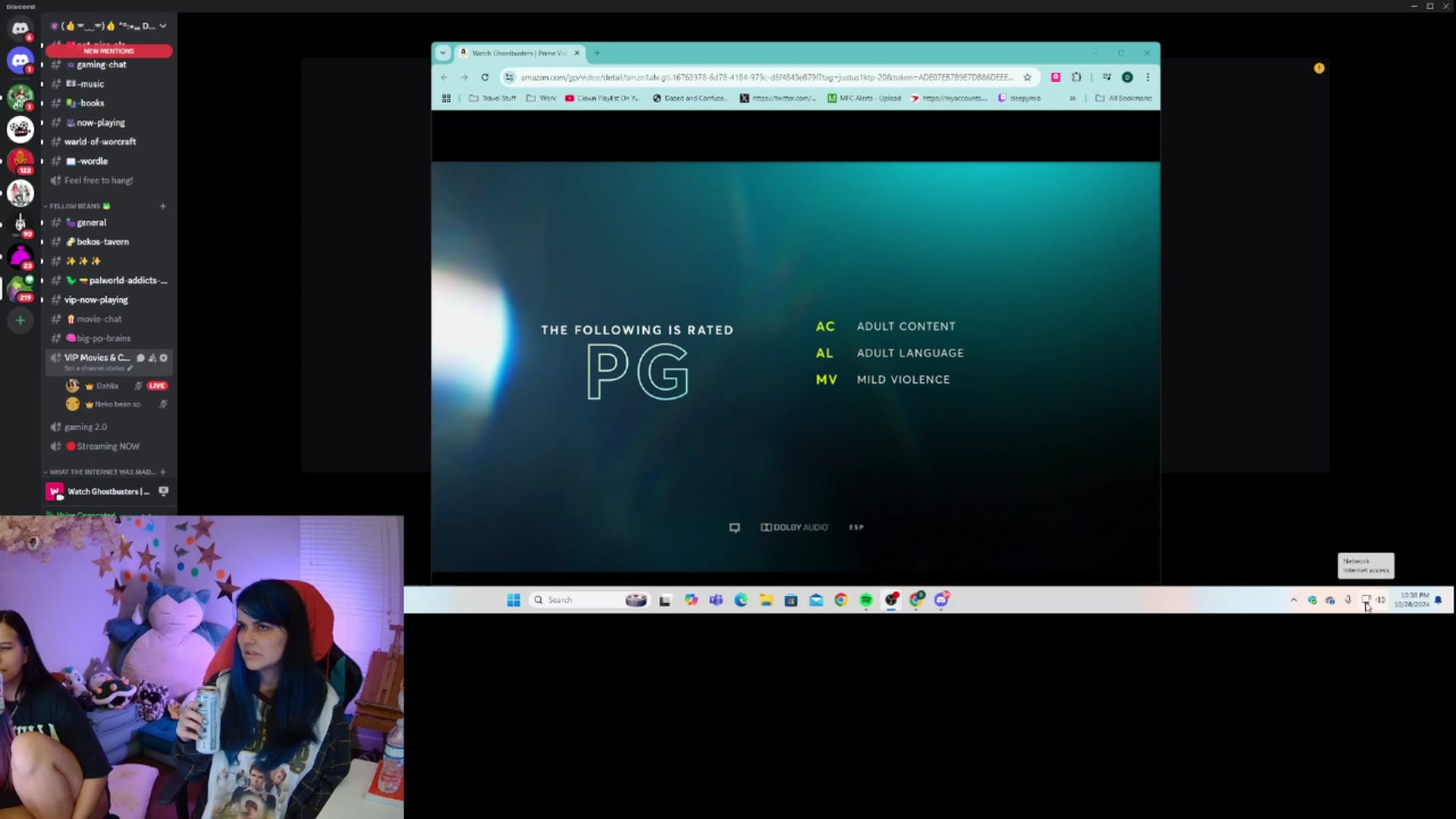Select user Dahlia in voice channel
Viewport: 1456px width, 819px height.
108,386
